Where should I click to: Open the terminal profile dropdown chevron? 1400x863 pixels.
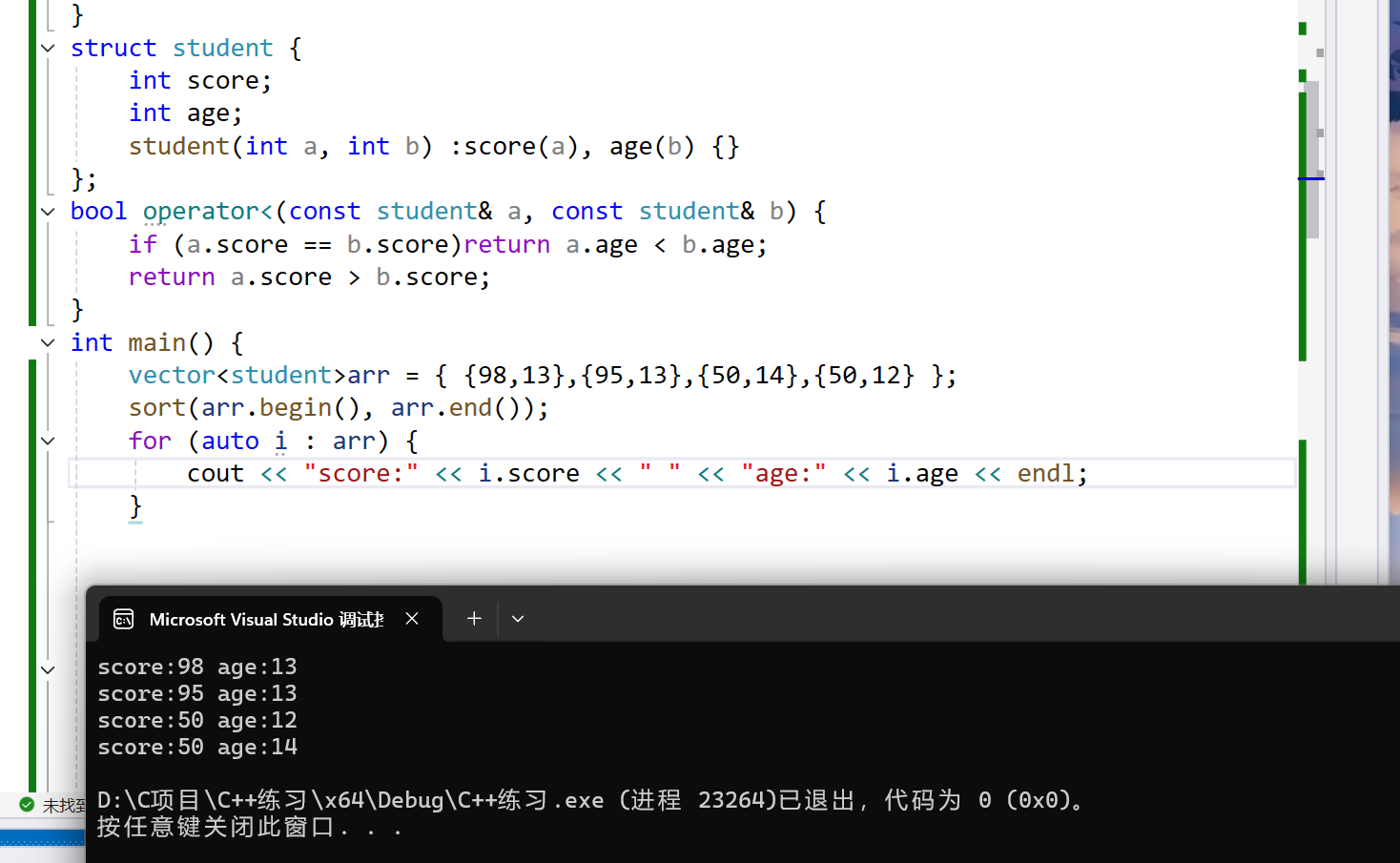(x=518, y=618)
